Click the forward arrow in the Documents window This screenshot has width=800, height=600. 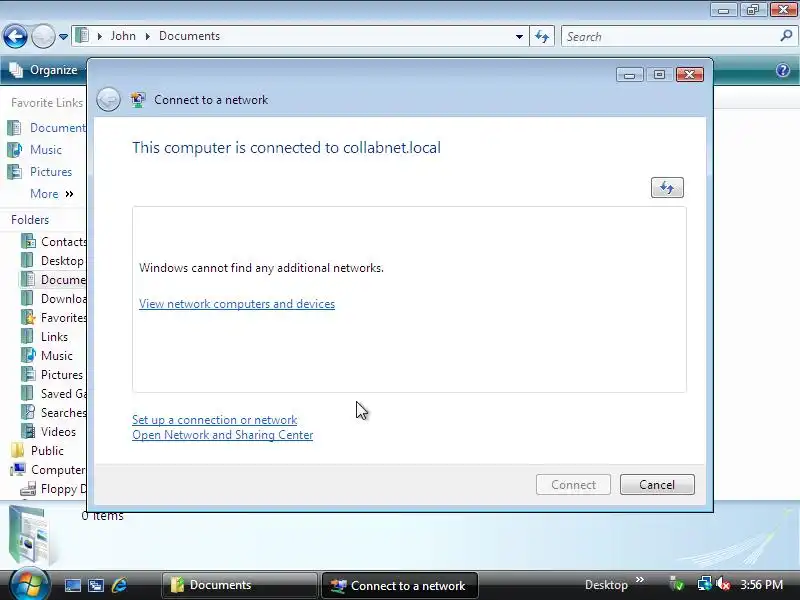(43, 37)
